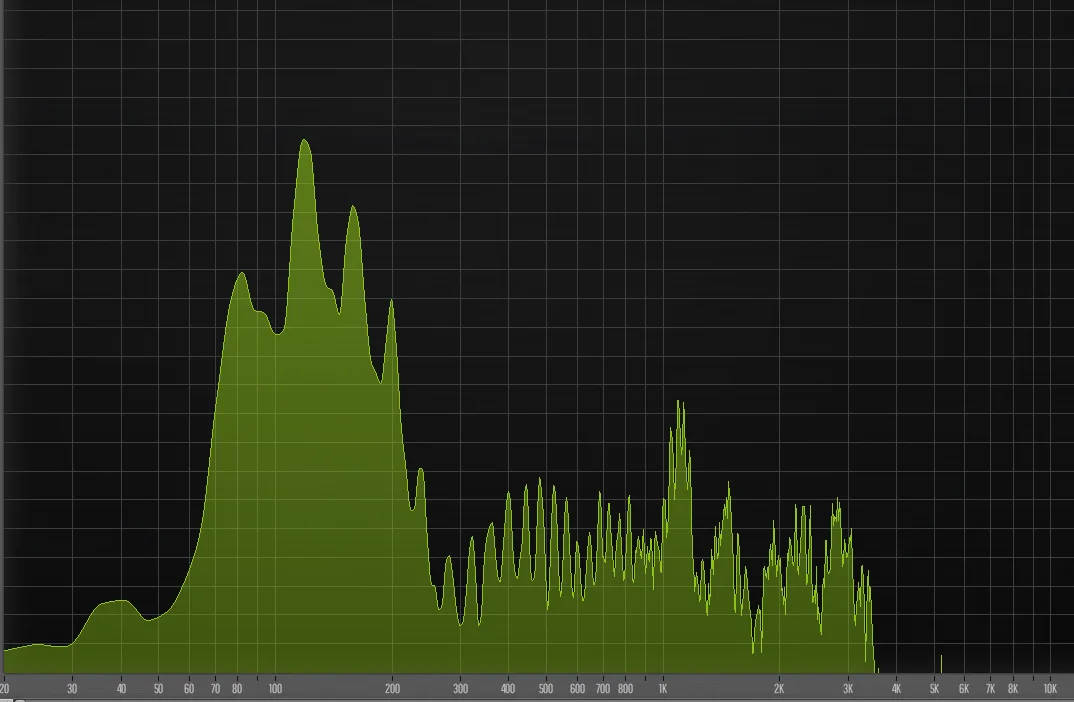Click the isolated thin spike near 5K
This screenshot has height=702, width=1074.
click(941, 658)
